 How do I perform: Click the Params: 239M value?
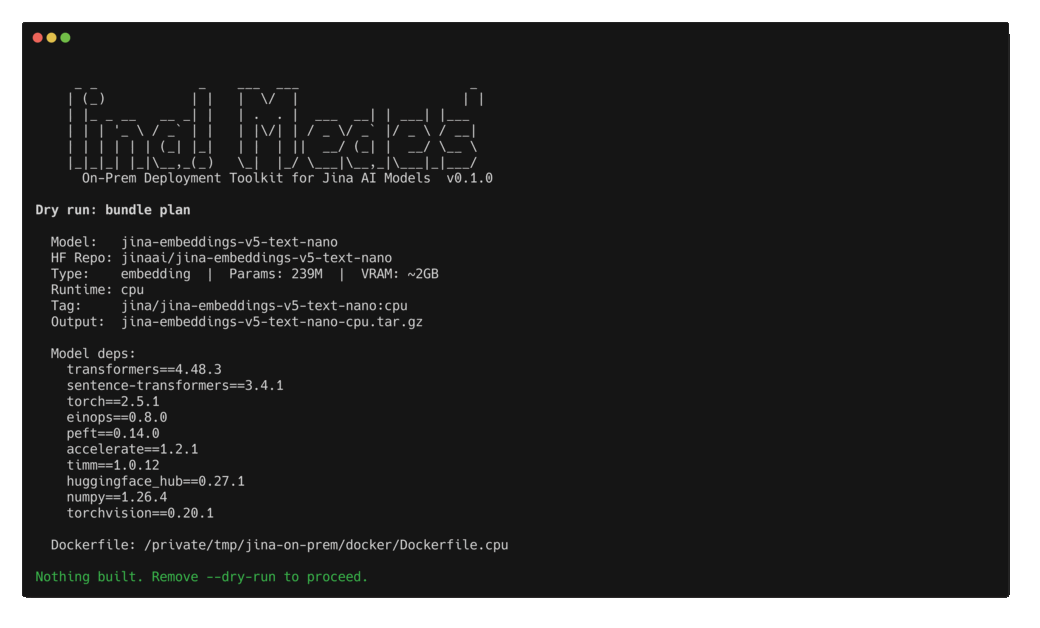(276, 274)
